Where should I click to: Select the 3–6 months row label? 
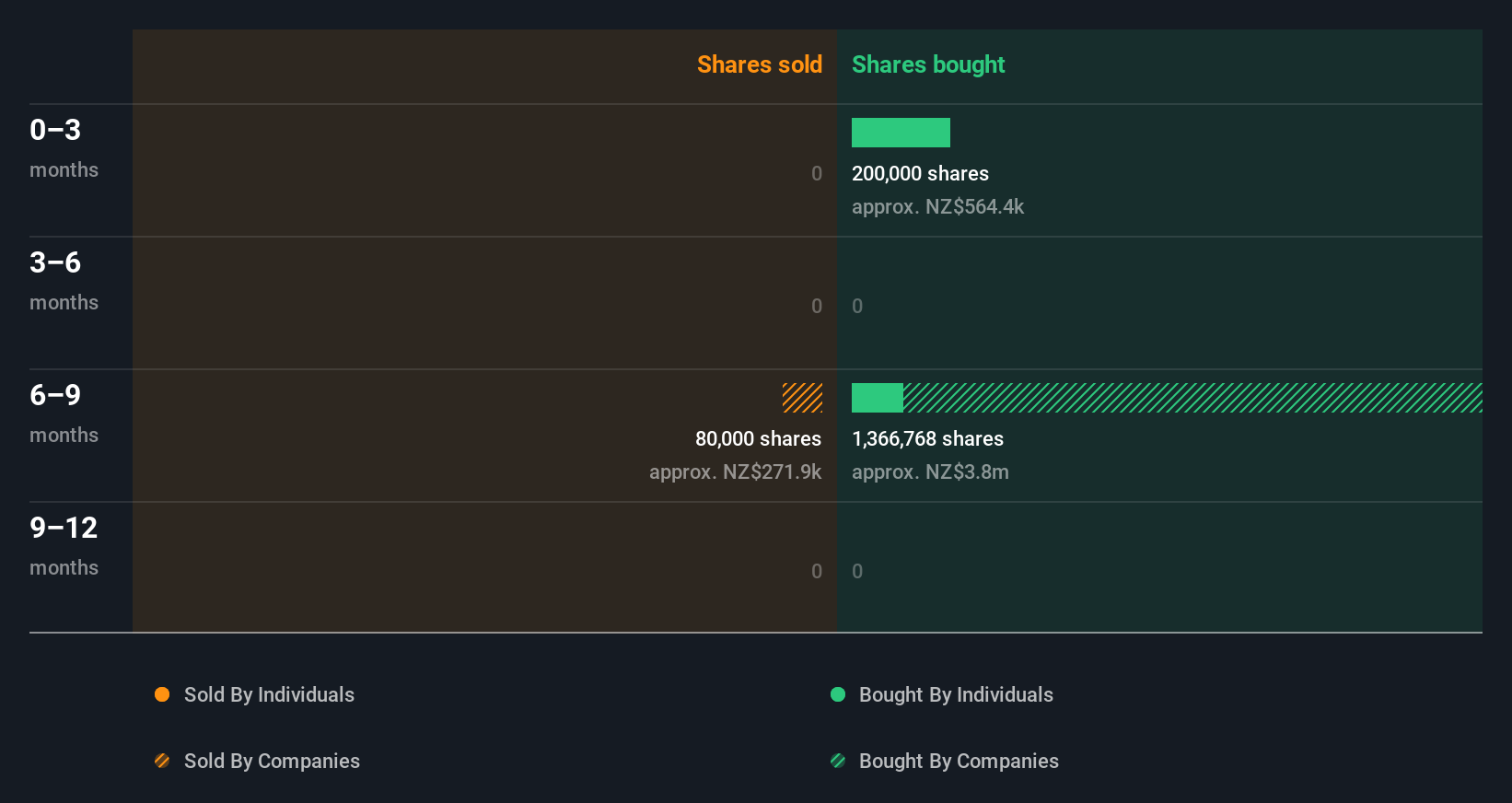(x=64, y=281)
